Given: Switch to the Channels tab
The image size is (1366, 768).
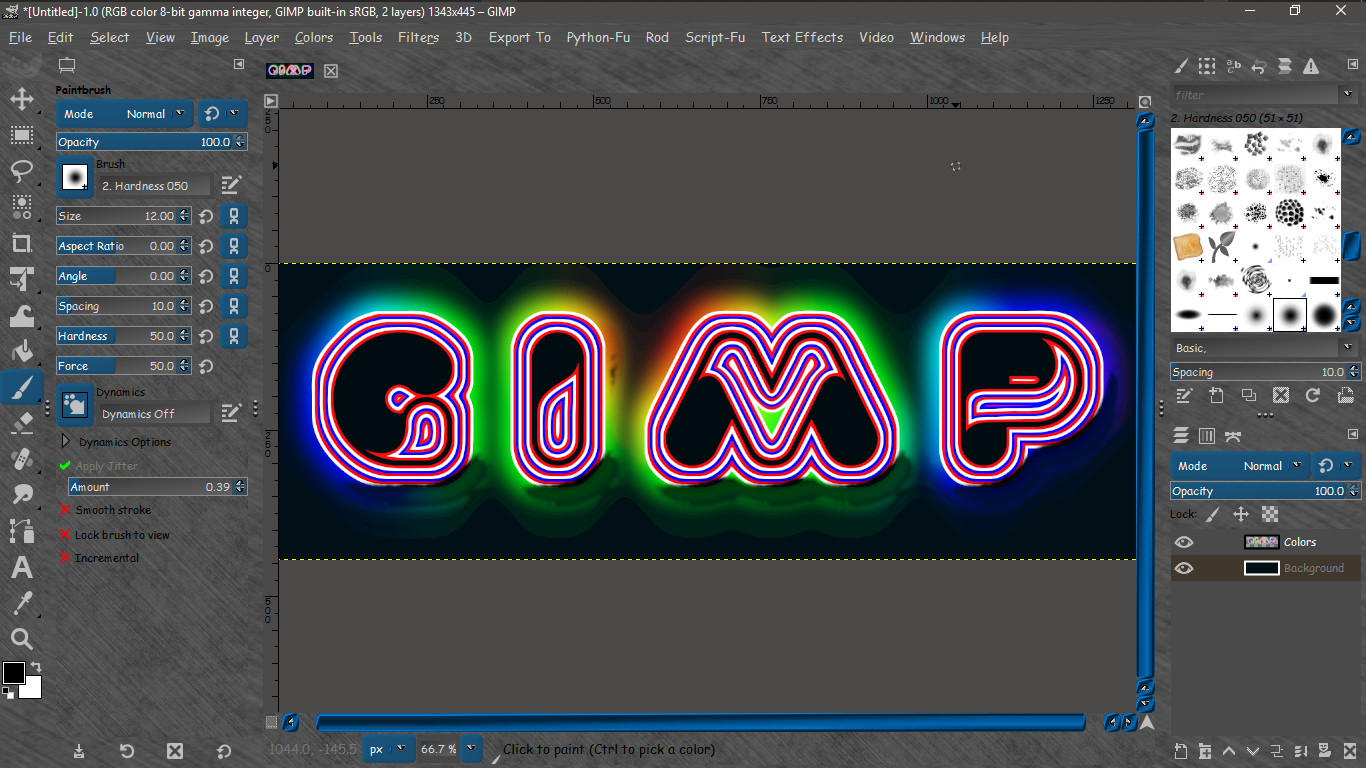Looking at the screenshot, I should coord(1207,436).
